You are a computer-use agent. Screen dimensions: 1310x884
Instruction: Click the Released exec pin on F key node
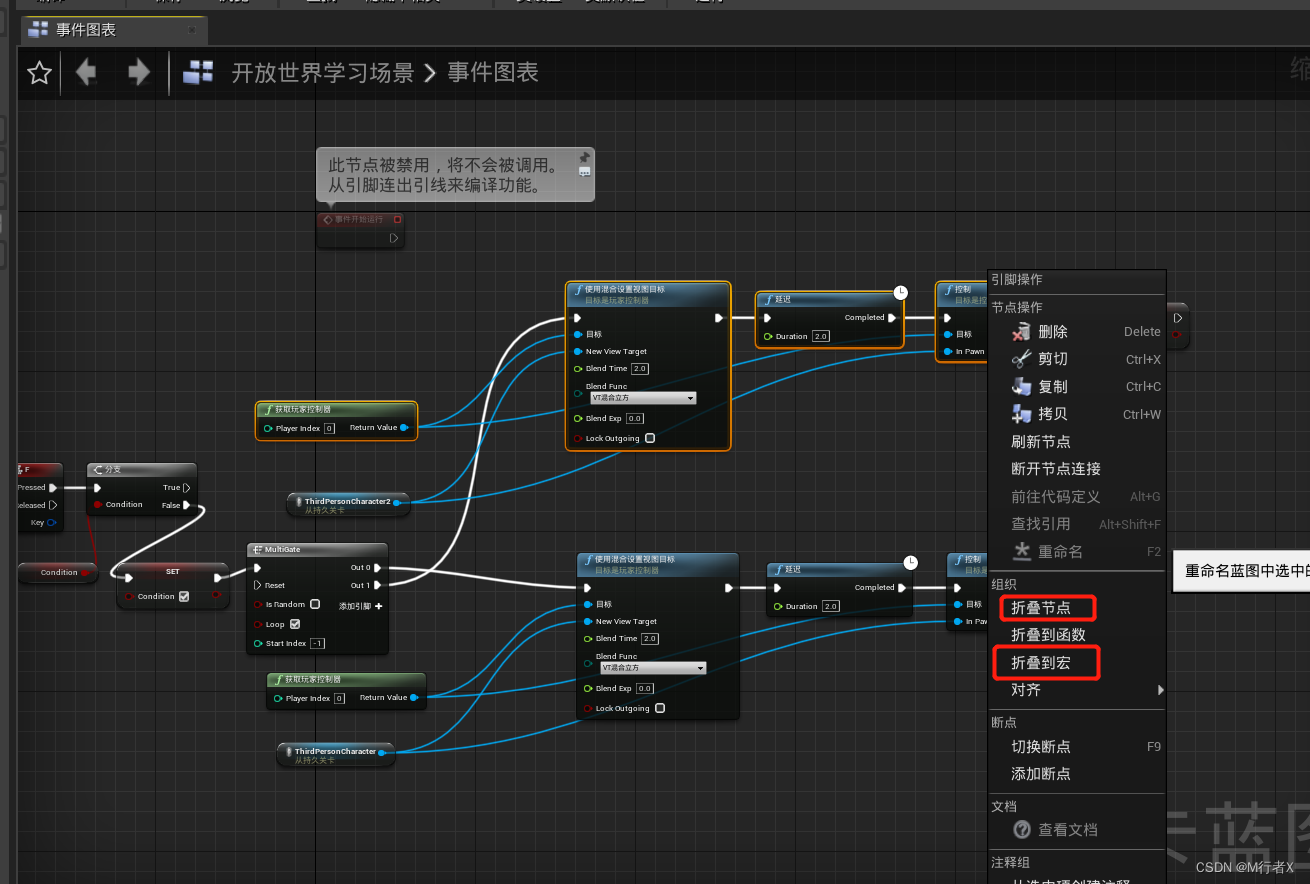pos(52,505)
